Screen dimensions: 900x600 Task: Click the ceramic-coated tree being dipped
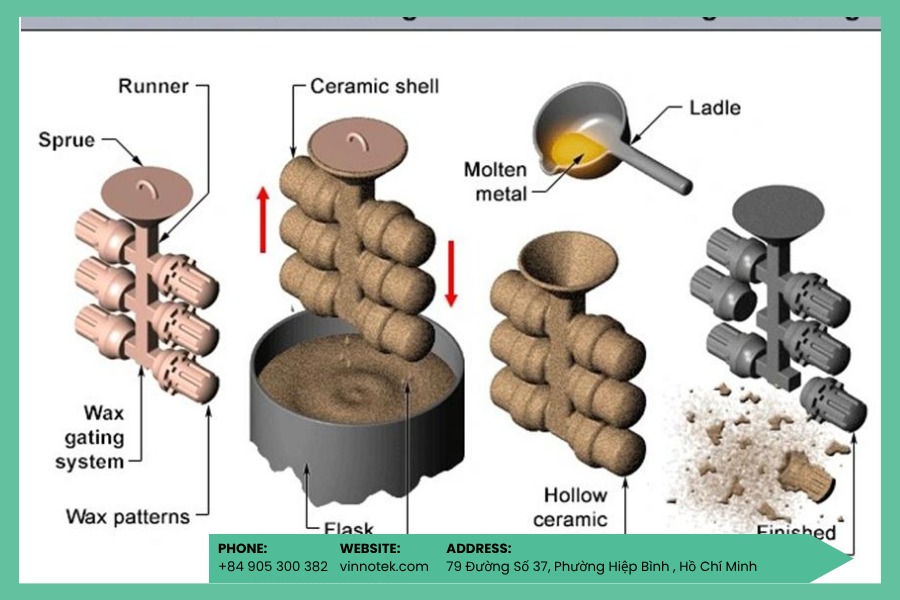coord(357,238)
